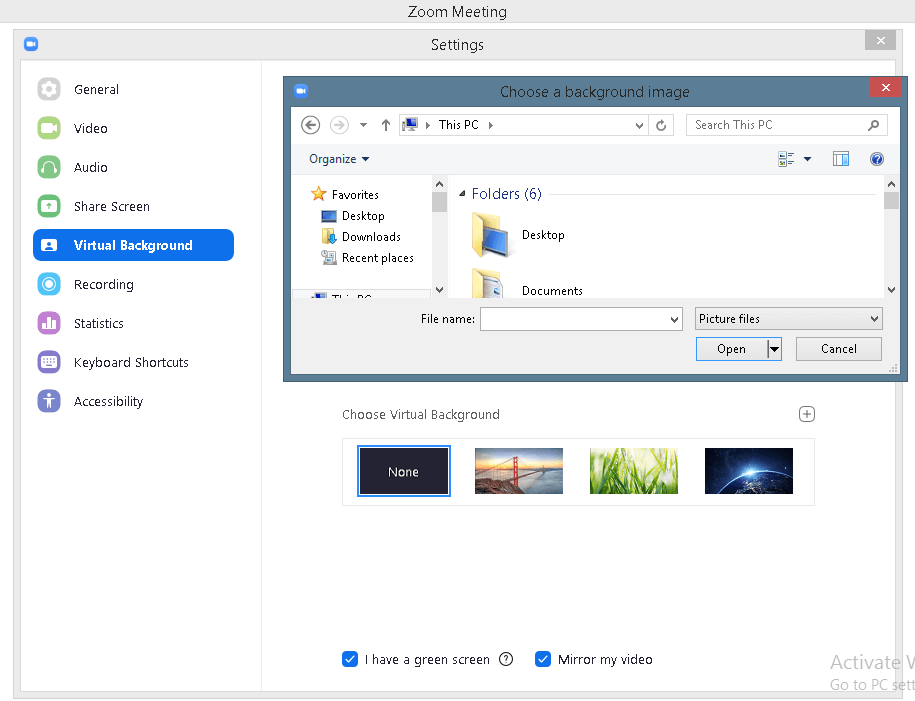Screen dimensions: 915x701
Task: Click the Recording sidebar icon
Action: (49, 284)
